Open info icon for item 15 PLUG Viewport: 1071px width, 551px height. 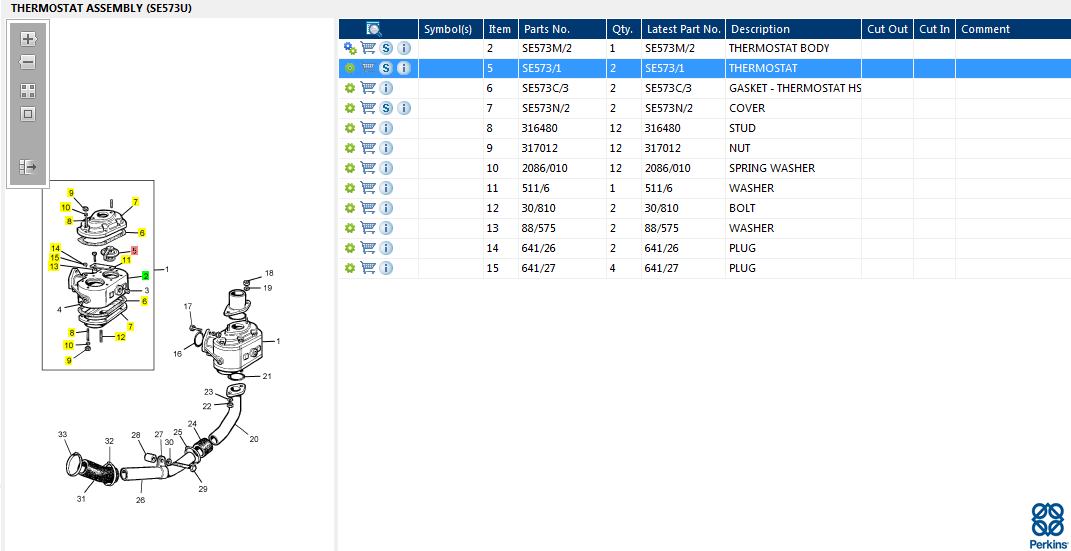tap(386, 268)
